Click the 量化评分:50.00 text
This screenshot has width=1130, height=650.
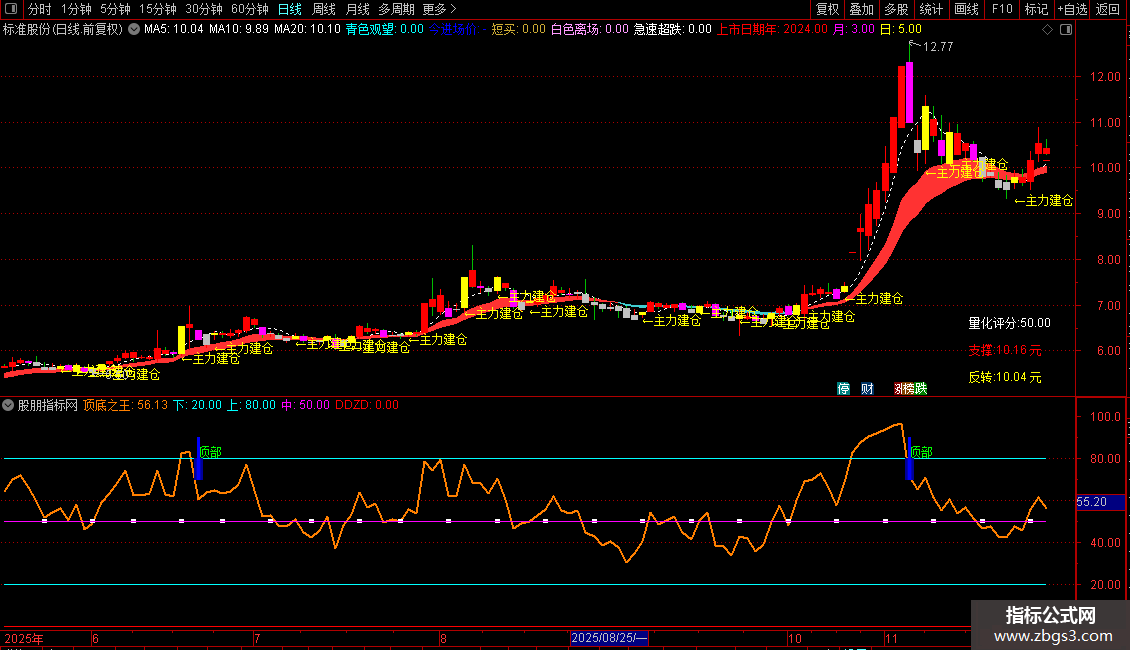[1009, 323]
